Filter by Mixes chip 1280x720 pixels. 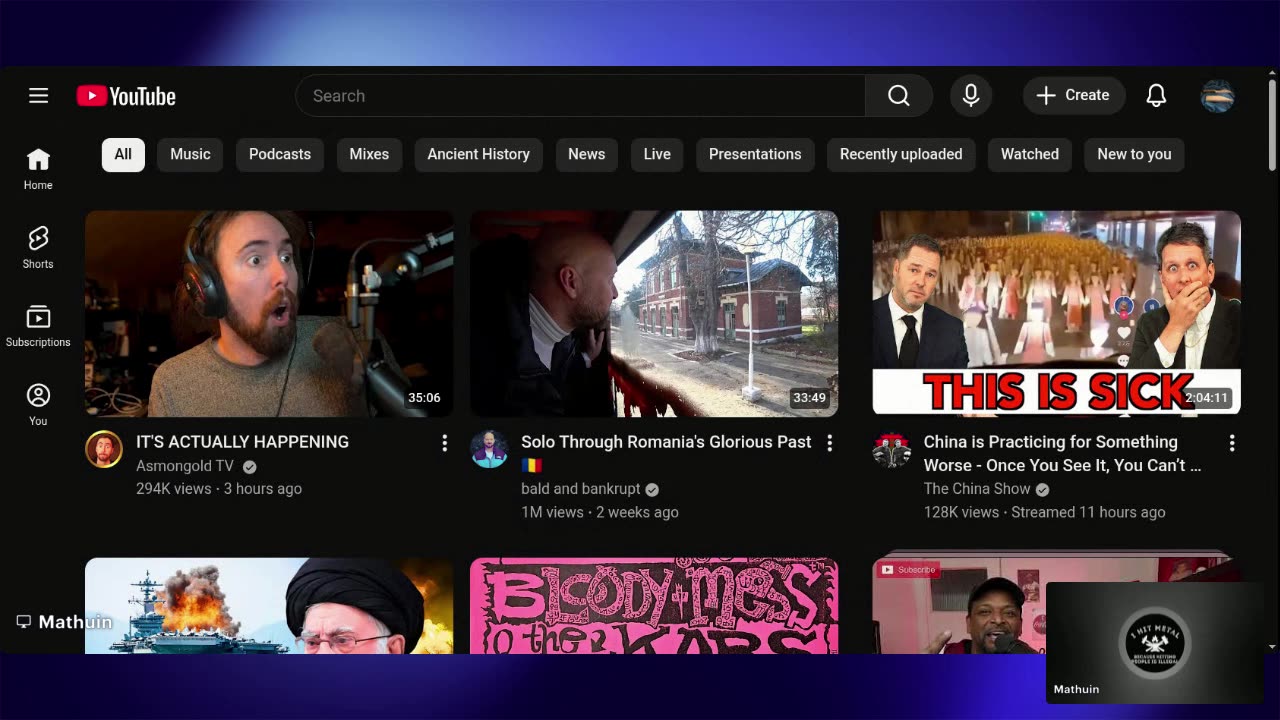pyautogui.click(x=369, y=154)
